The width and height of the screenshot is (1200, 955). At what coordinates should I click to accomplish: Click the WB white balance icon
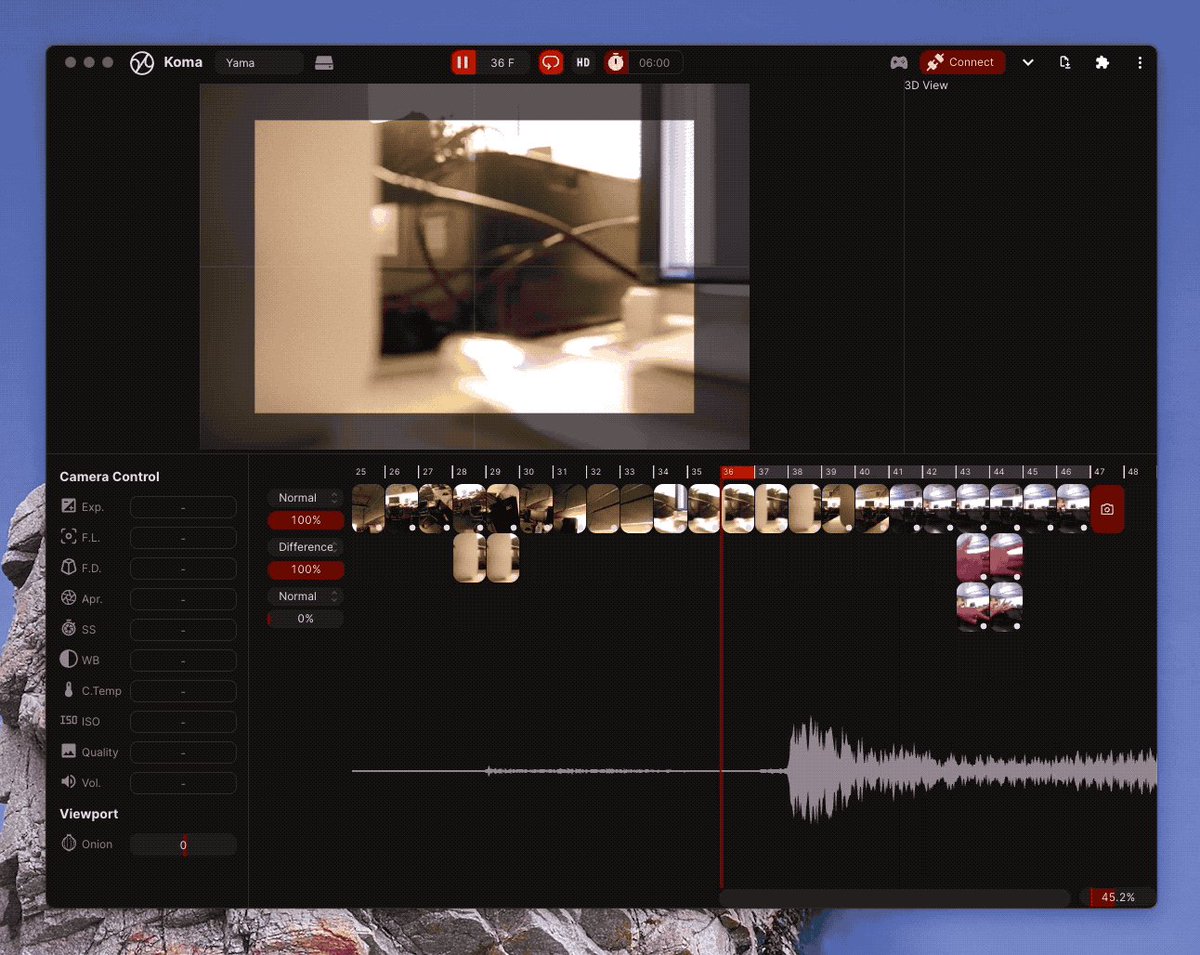(x=69, y=660)
